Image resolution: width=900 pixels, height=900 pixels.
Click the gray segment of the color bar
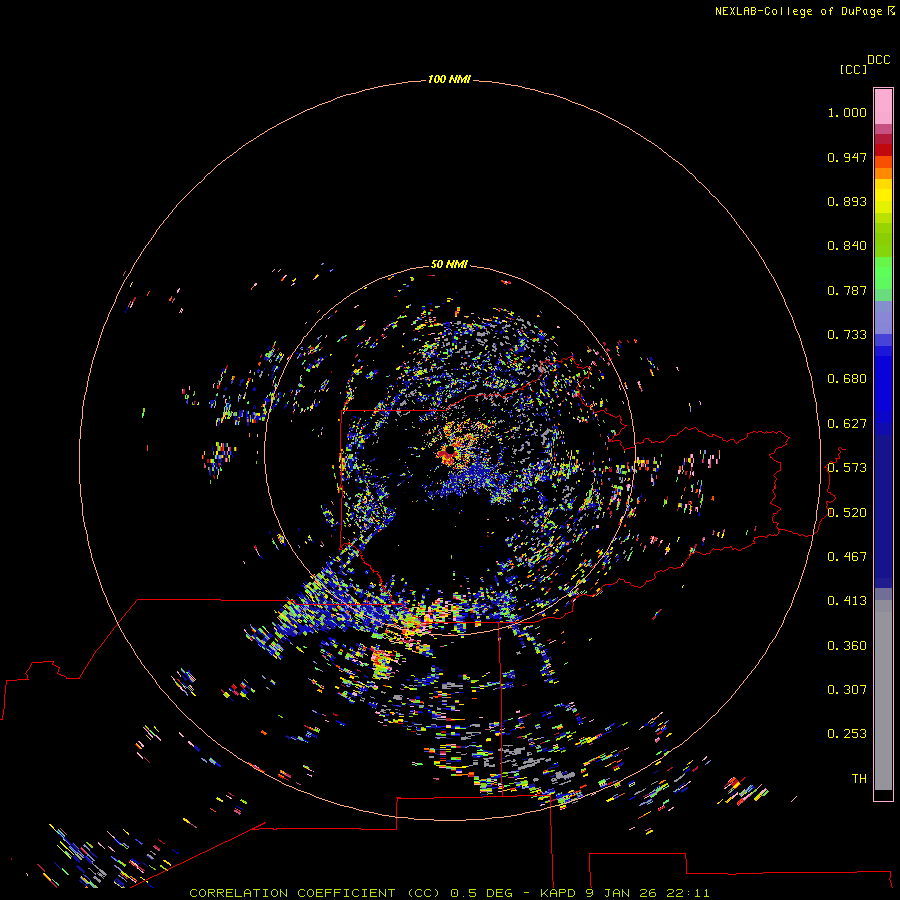tap(883, 695)
